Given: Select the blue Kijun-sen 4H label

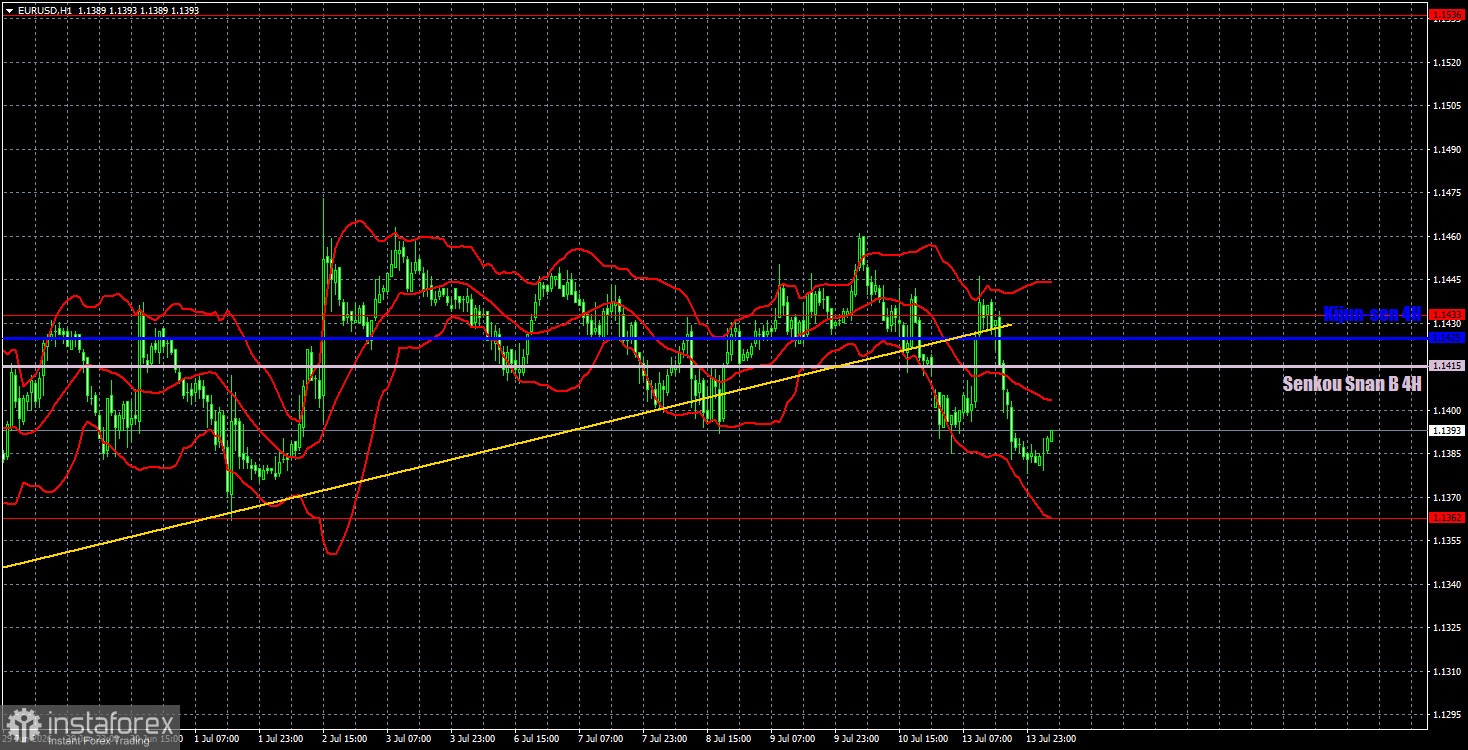Looking at the screenshot, I should point(1372,314).
